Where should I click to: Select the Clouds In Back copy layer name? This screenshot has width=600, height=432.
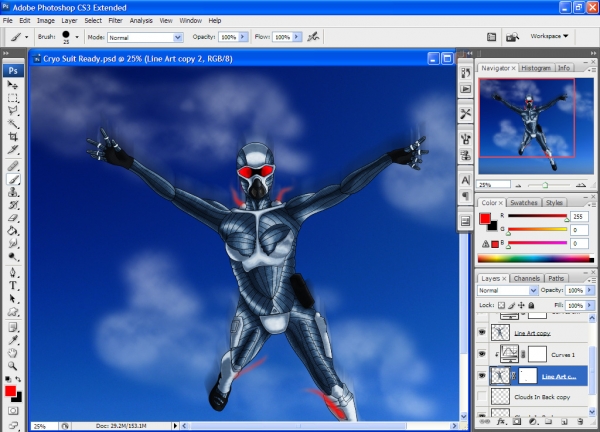(542, 397)
